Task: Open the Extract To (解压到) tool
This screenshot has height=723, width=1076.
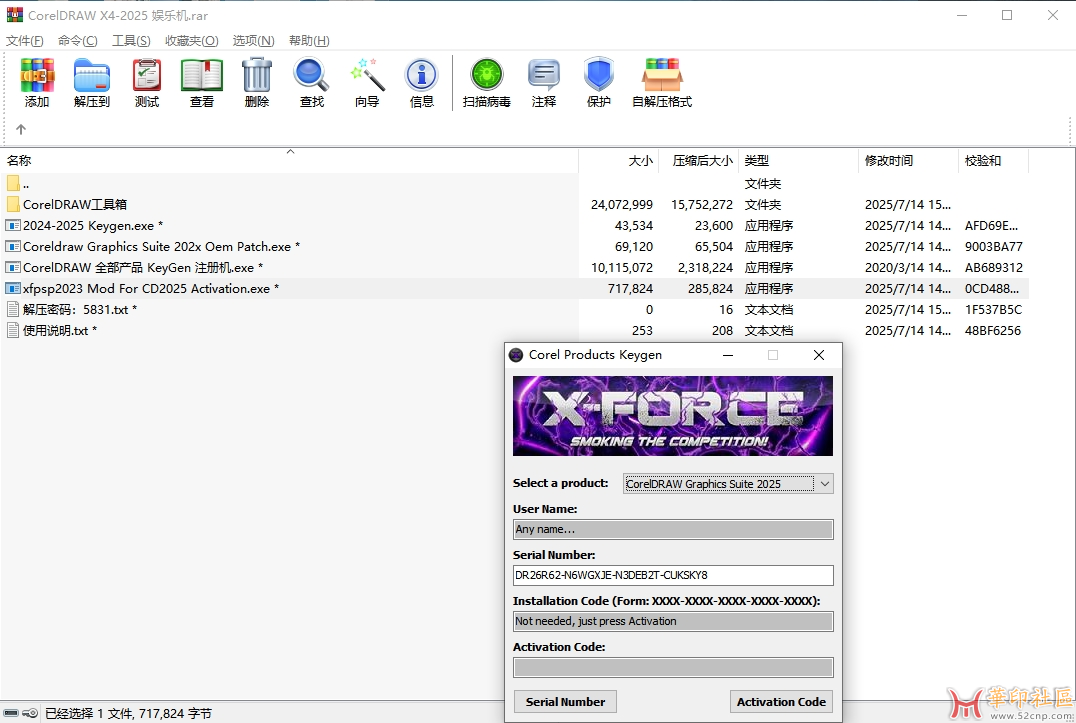Action: click(92, 75)
